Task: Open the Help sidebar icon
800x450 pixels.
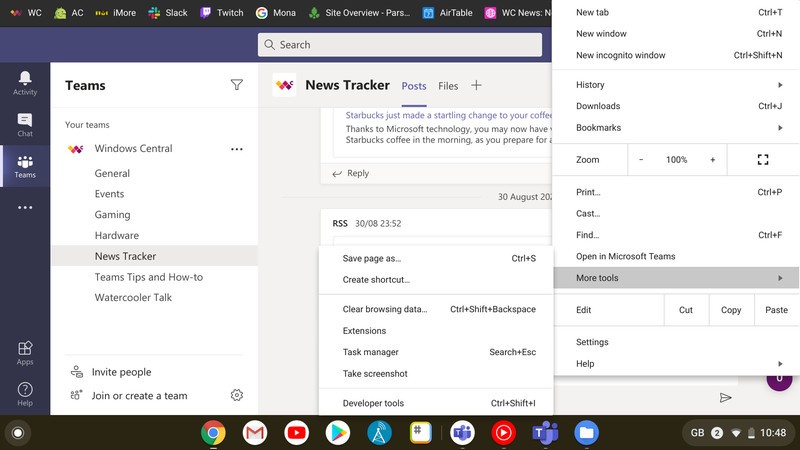Action: tap(24, 394)
